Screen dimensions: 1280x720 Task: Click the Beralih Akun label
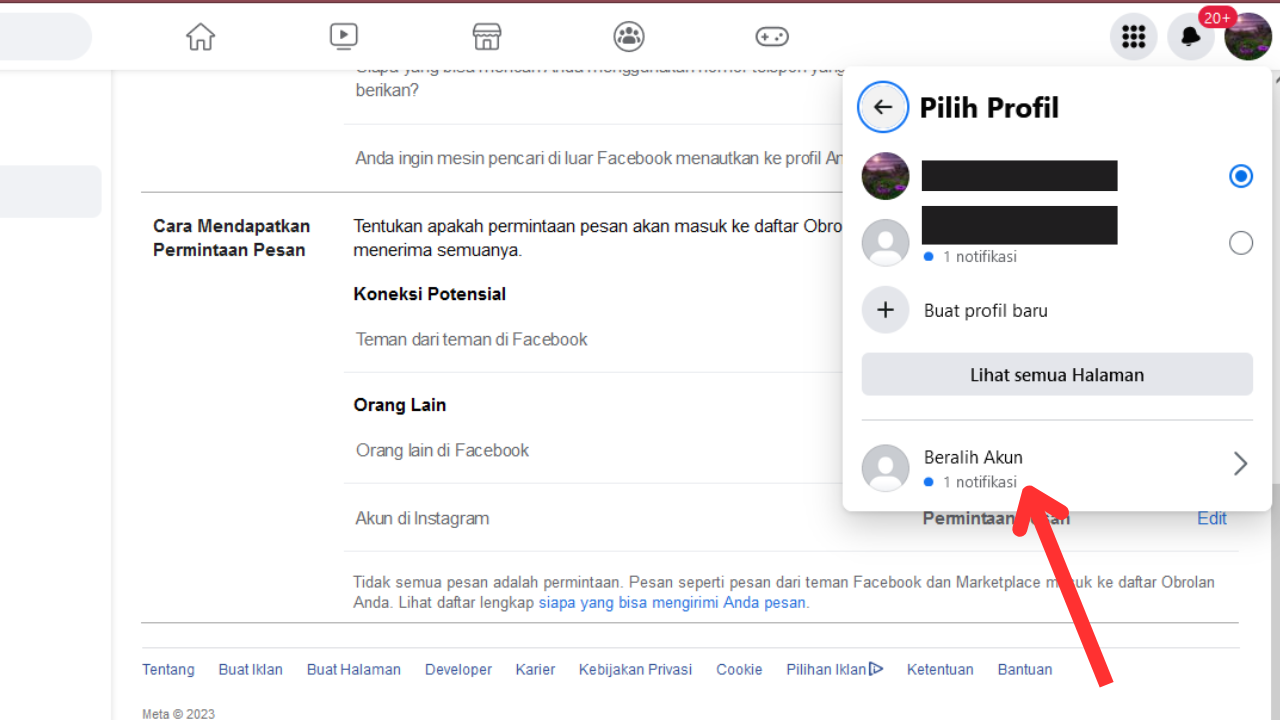[973, 457]
